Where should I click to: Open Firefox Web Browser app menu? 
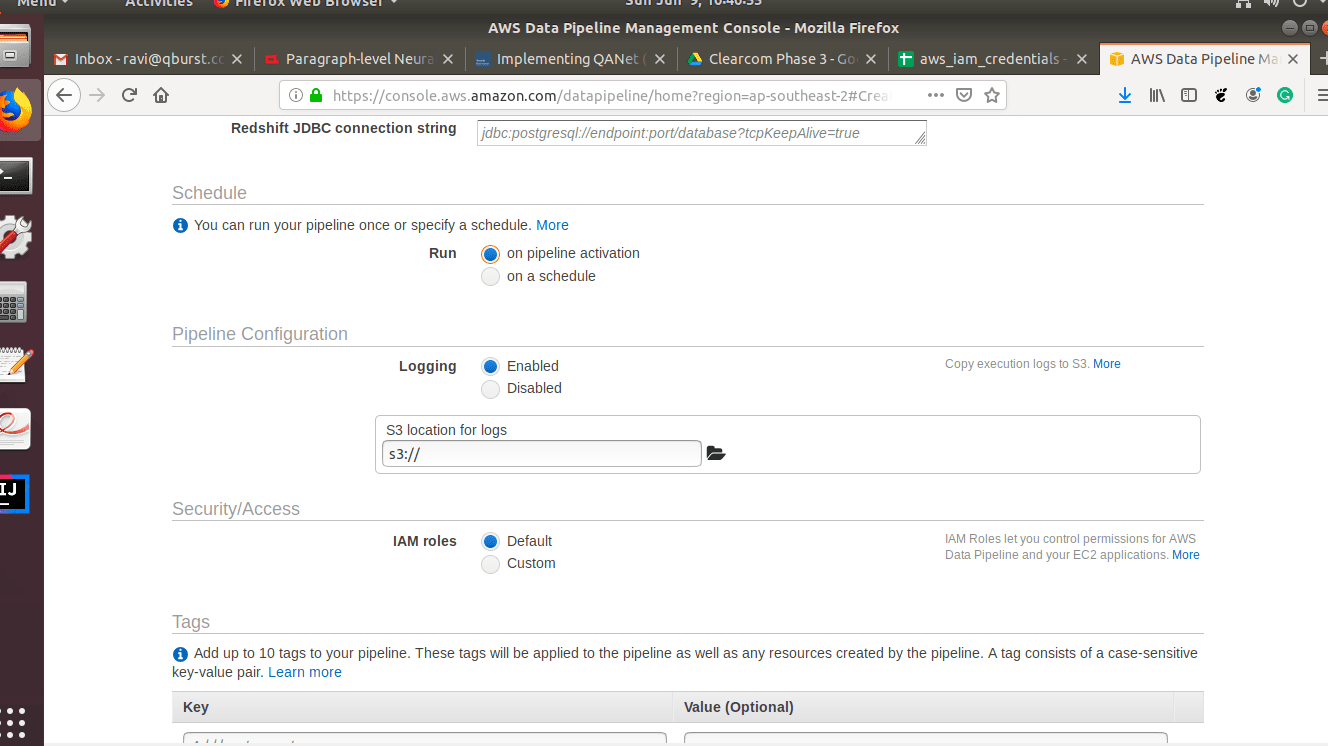pos(305,3)
